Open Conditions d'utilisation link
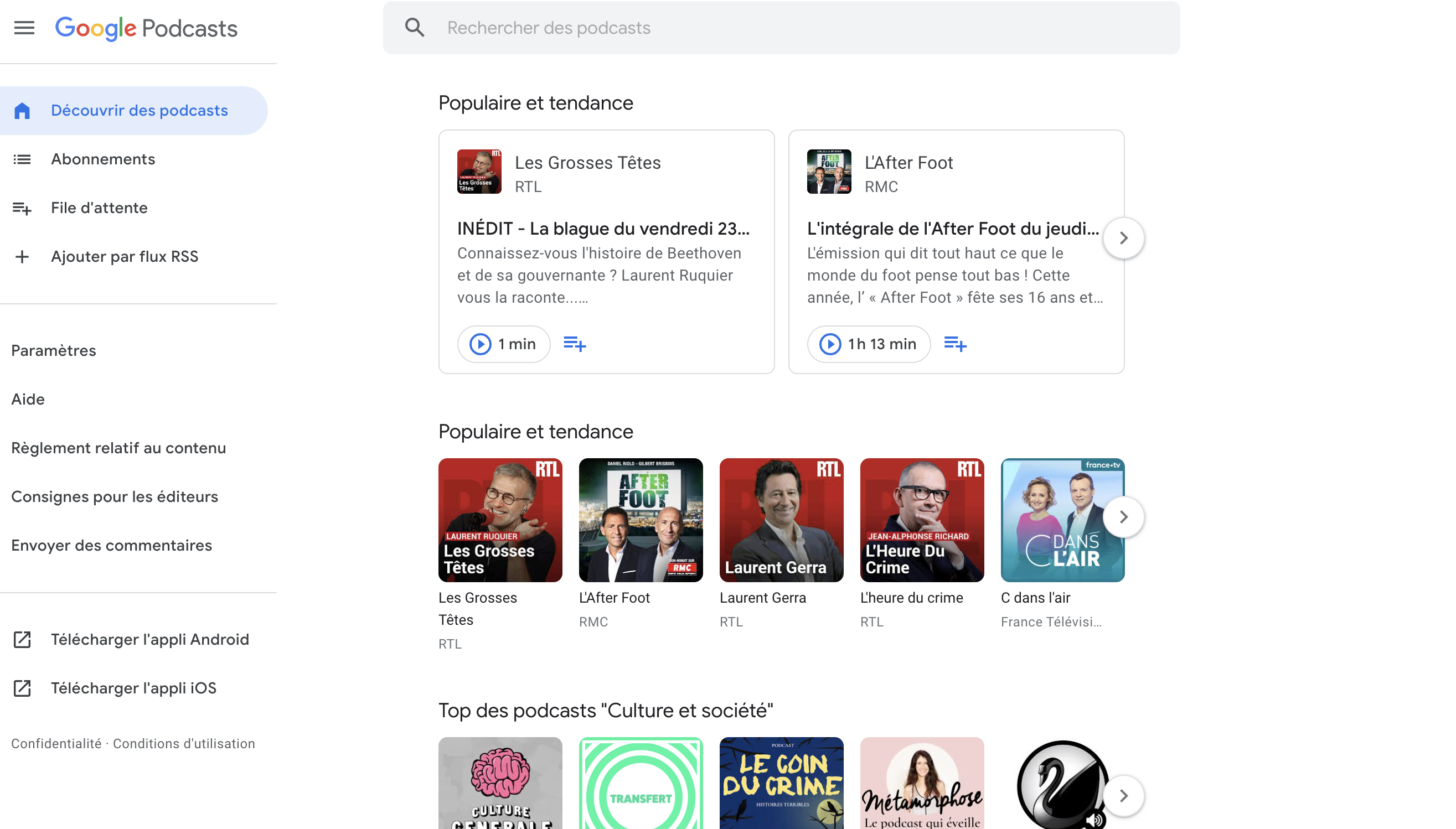Screen dimensions: 1456x829 click(184, 744)
